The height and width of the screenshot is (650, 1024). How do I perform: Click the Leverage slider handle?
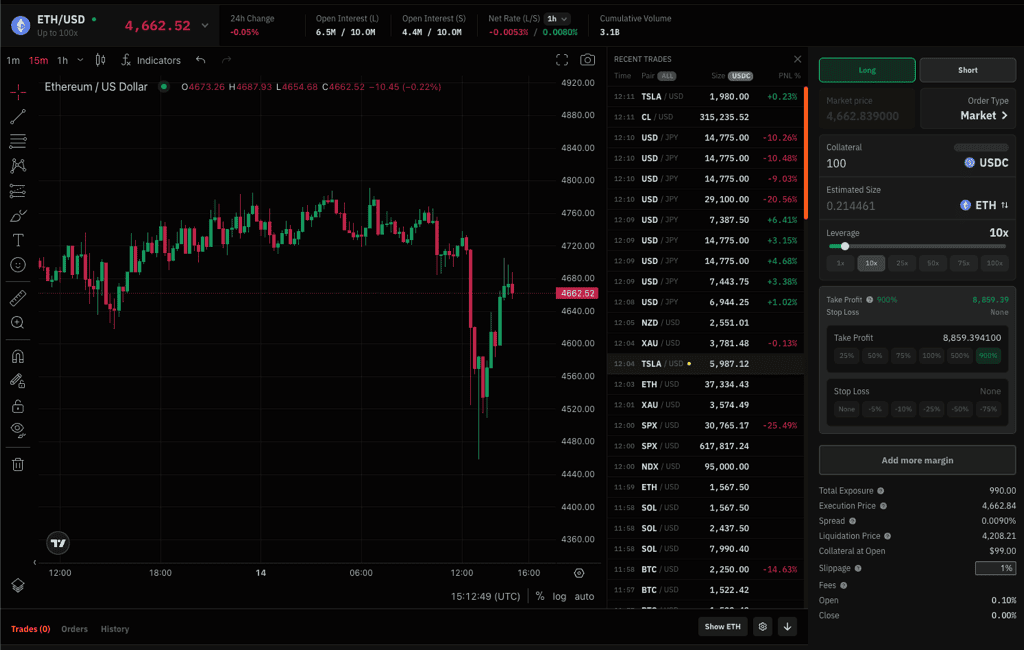[845, 246]
